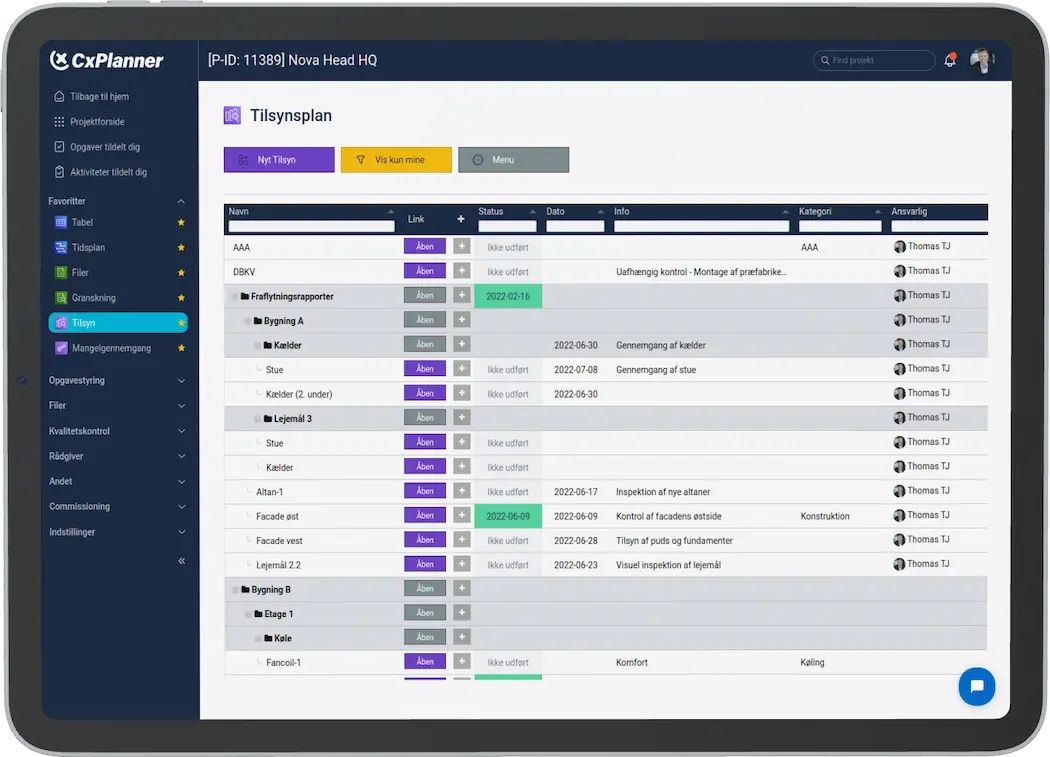Open the Menu button

(513, 160)
